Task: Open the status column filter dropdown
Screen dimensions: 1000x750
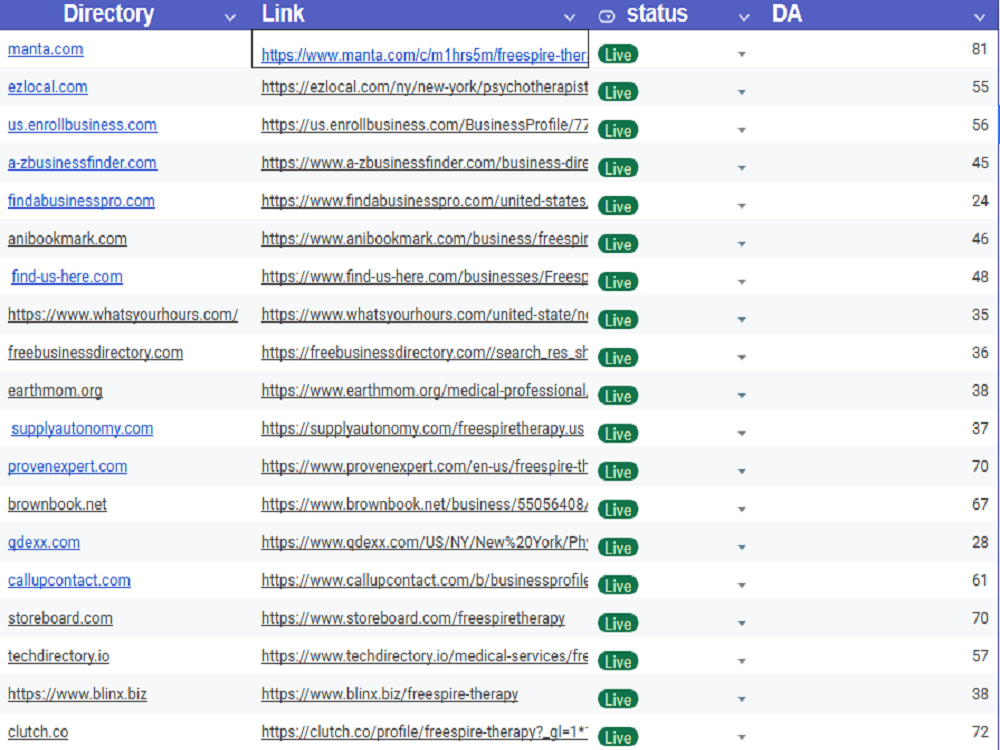Action: pyautogui.click(x=744, y=18)
